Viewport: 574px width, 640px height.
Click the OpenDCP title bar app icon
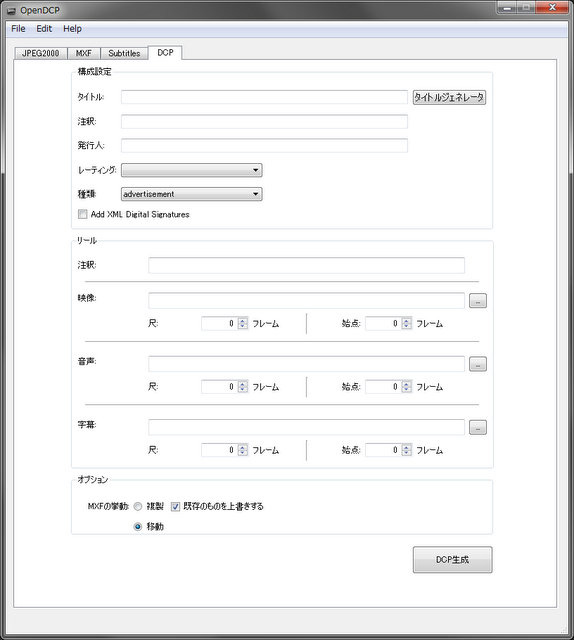point(12,11)
